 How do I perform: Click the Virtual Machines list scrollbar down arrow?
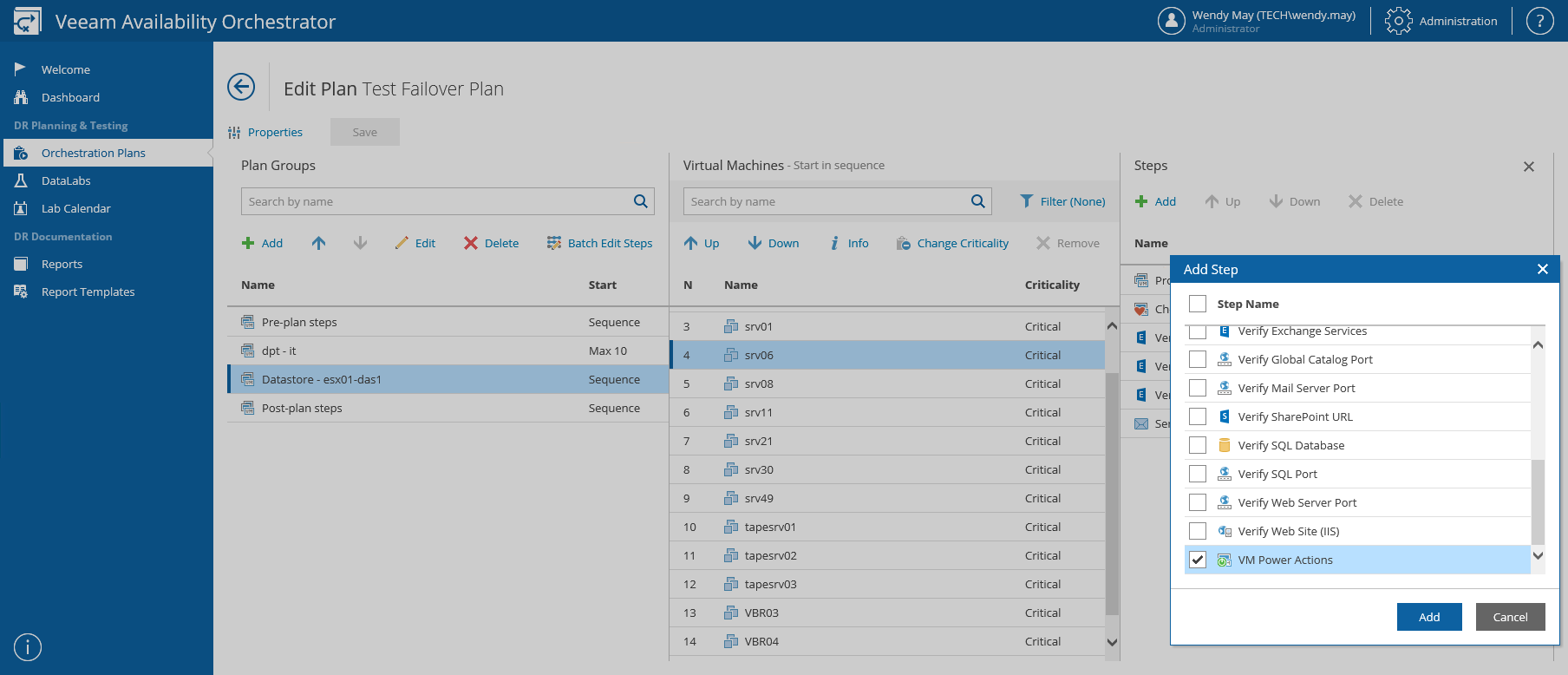tap(1112, 642)
